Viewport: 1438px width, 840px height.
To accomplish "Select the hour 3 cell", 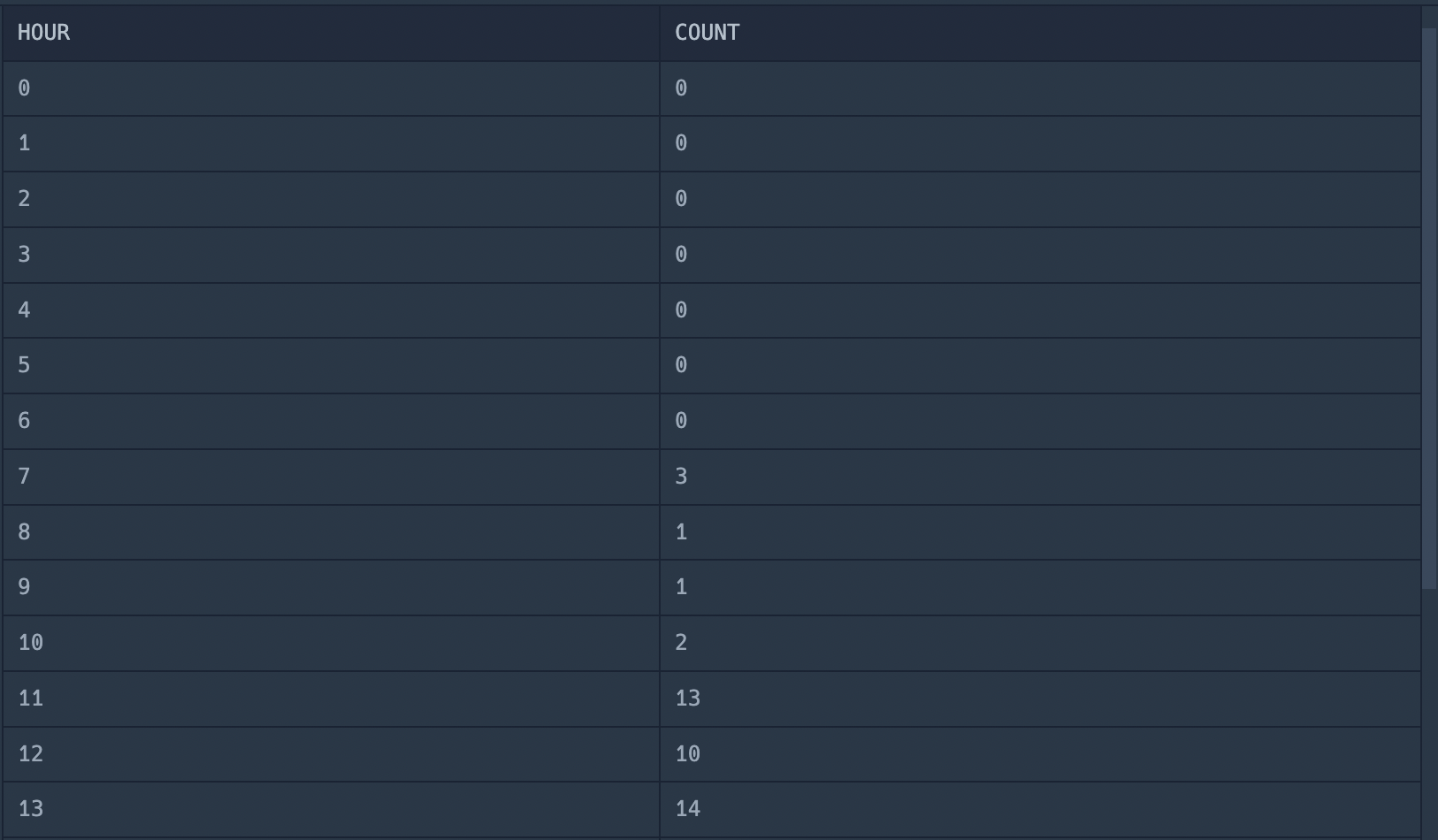I will (x=331, y=256).
